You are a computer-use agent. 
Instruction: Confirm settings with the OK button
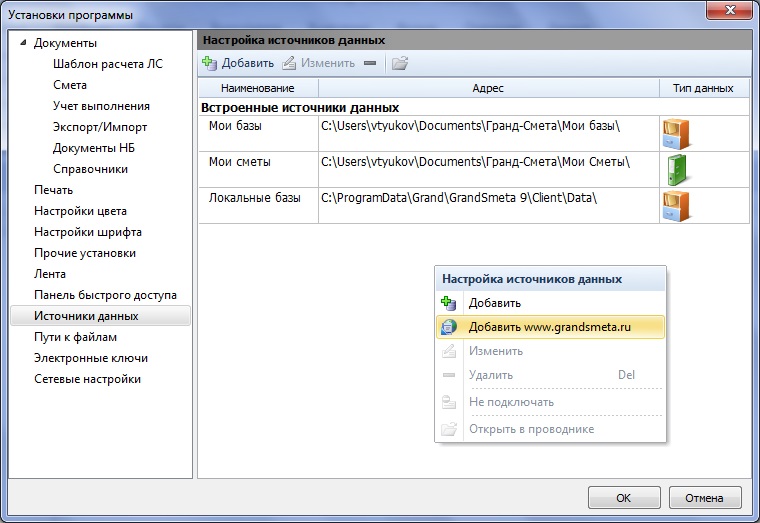[x=624, y=498]
